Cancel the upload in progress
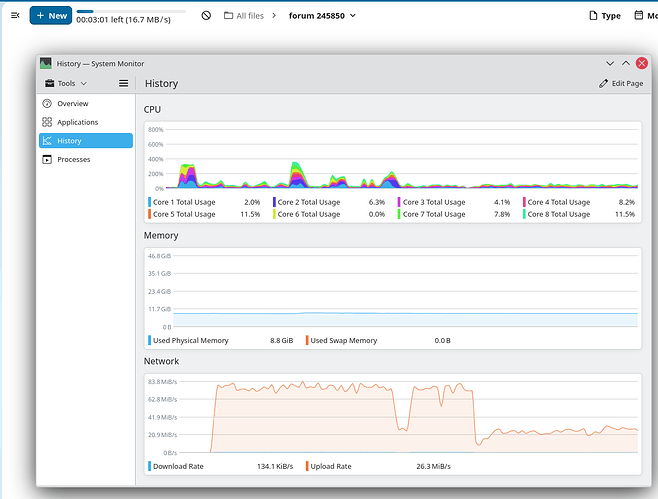Image resolution: width=658 pixels, height=499 pixels. pos(206,16)
